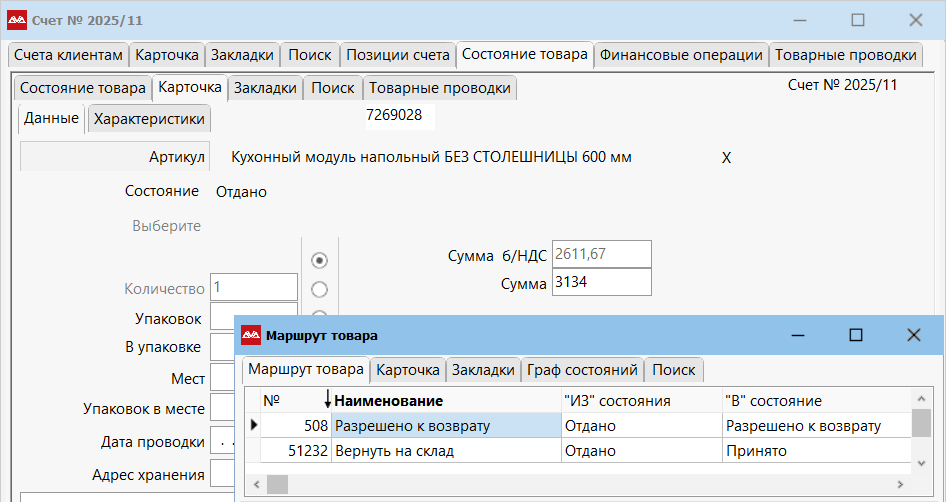The image size is (946, 502).
Task: Click row number 51232
Action: (x=296, y=451)
